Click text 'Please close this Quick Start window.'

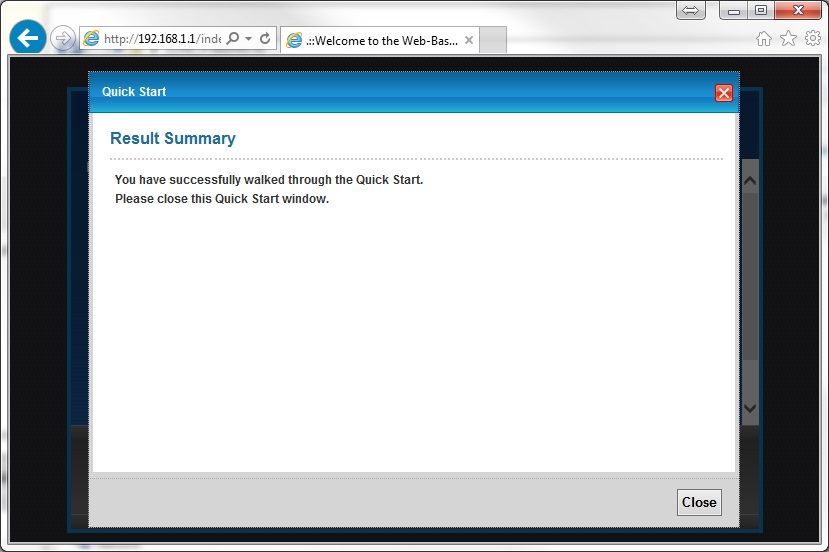point(222,199)
